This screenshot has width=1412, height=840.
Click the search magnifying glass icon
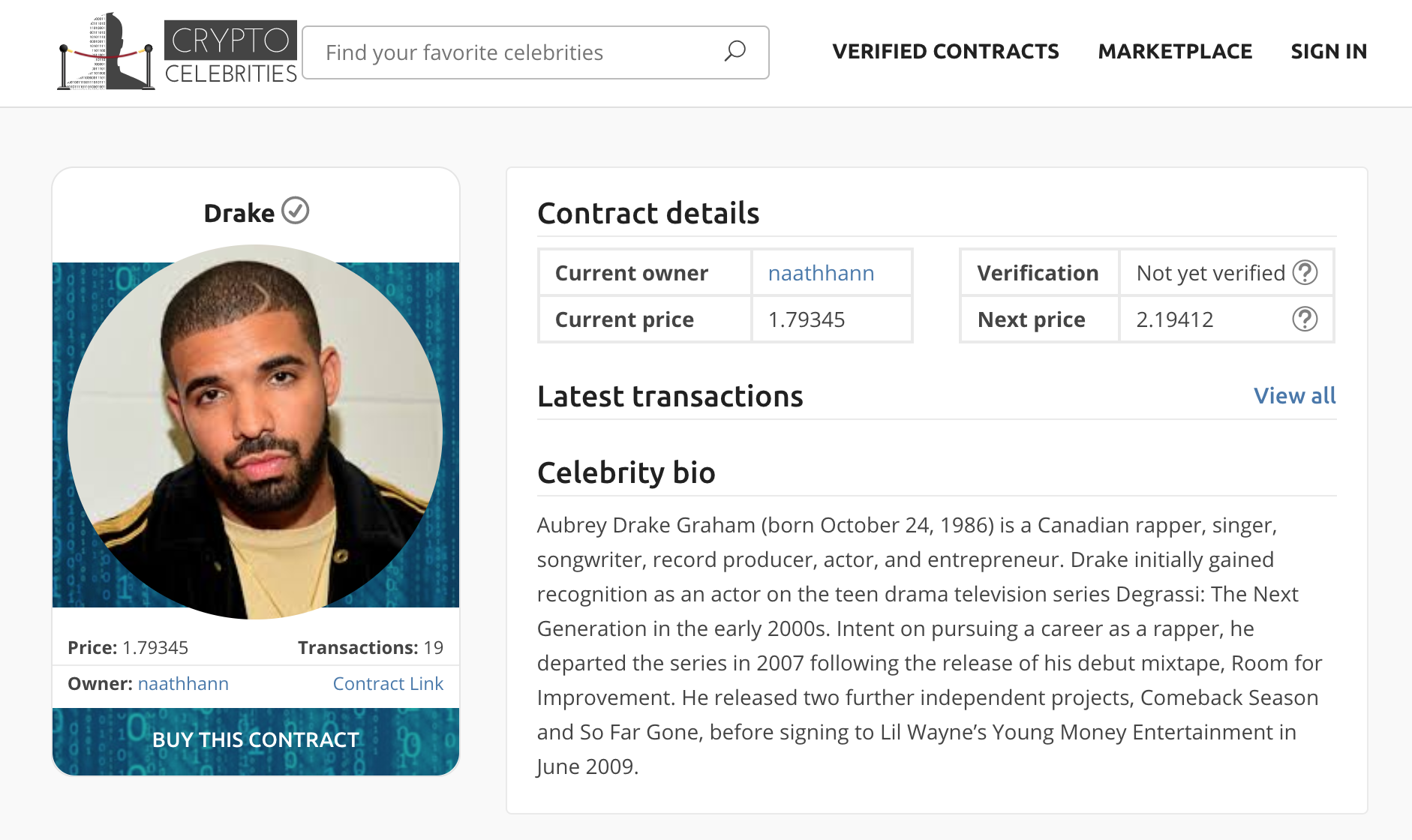(x=734, y=51)
